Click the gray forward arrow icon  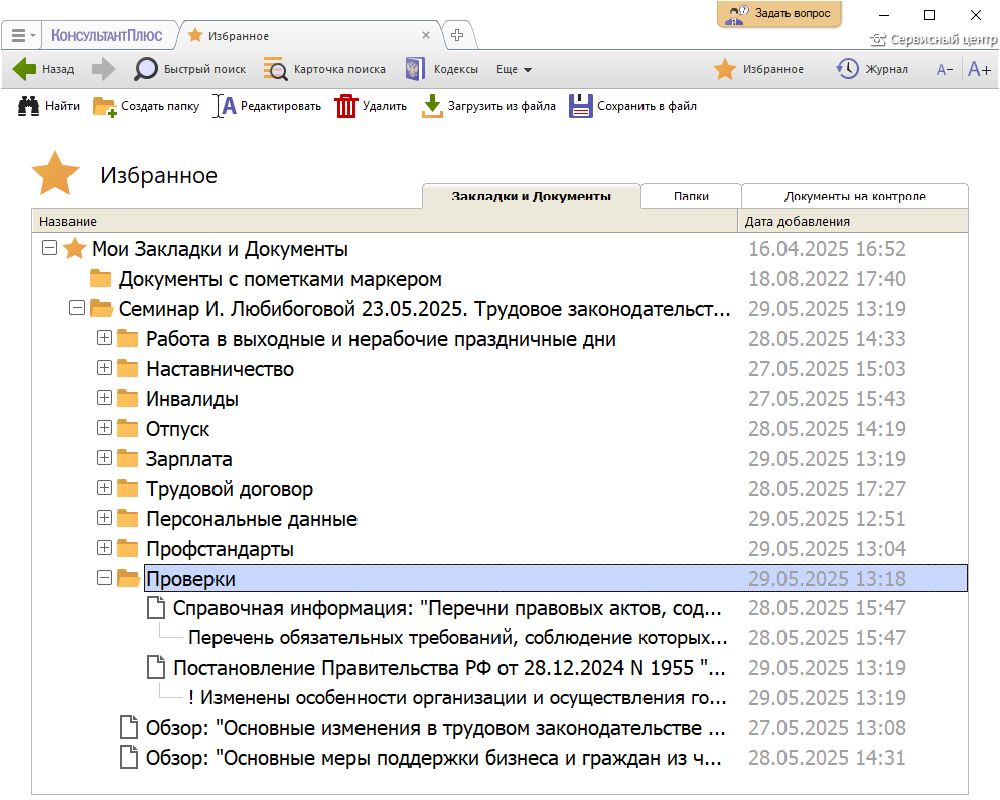103,69
